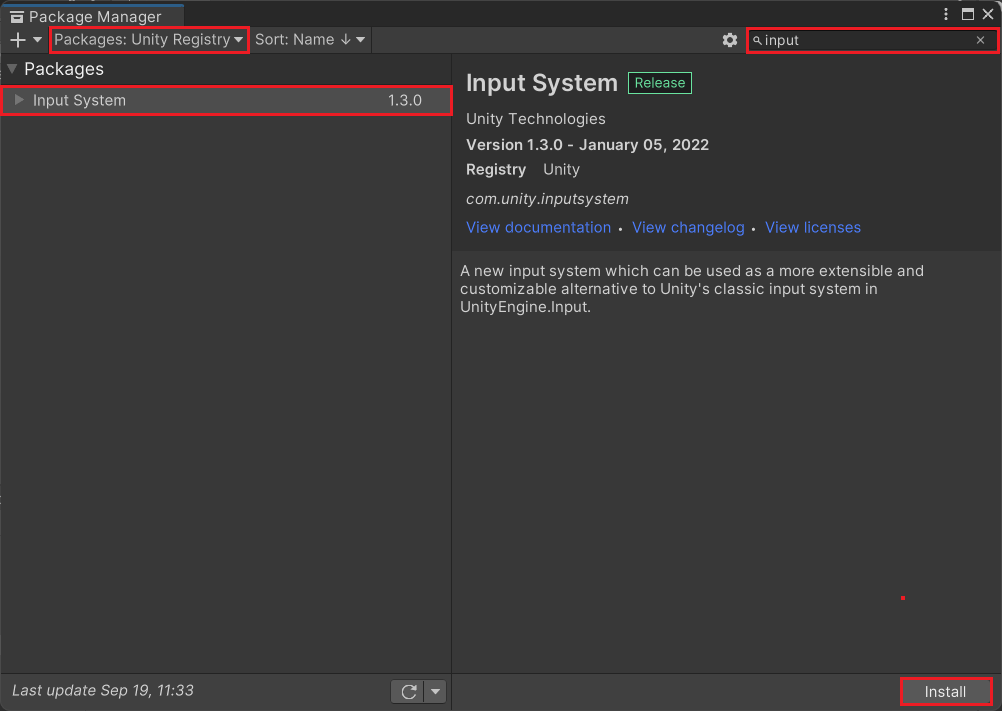Screen dimensions: 1002x711
Task: Click the Last update Sep 19 status text
Action: pyautogui.click(x=103, y=691)
